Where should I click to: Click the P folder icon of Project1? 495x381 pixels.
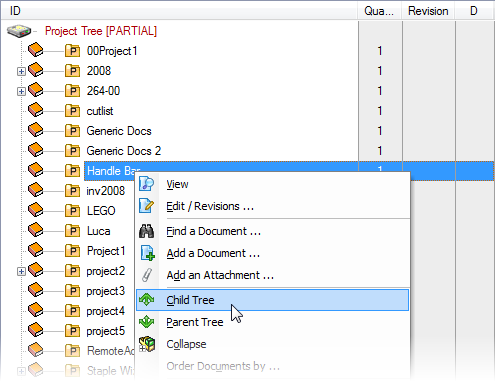tap(72, 251)
